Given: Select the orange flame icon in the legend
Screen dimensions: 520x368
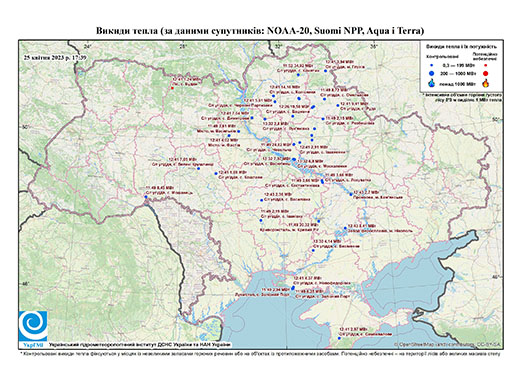Looking at the screenshot, I should [486, 83].
